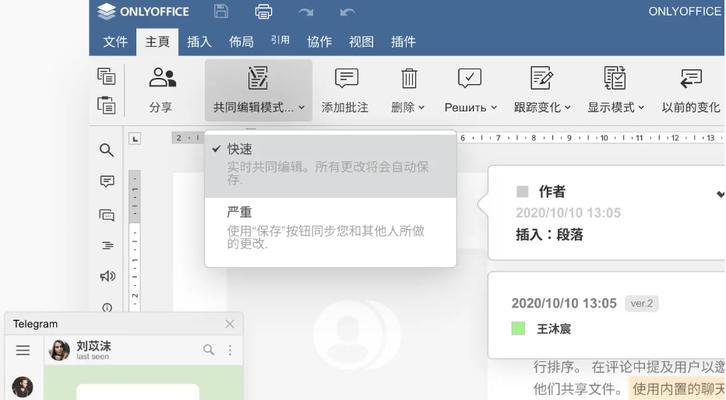Open the search magnifier in left sidebar
Screen dimensions: 726x400
point(106,150)
